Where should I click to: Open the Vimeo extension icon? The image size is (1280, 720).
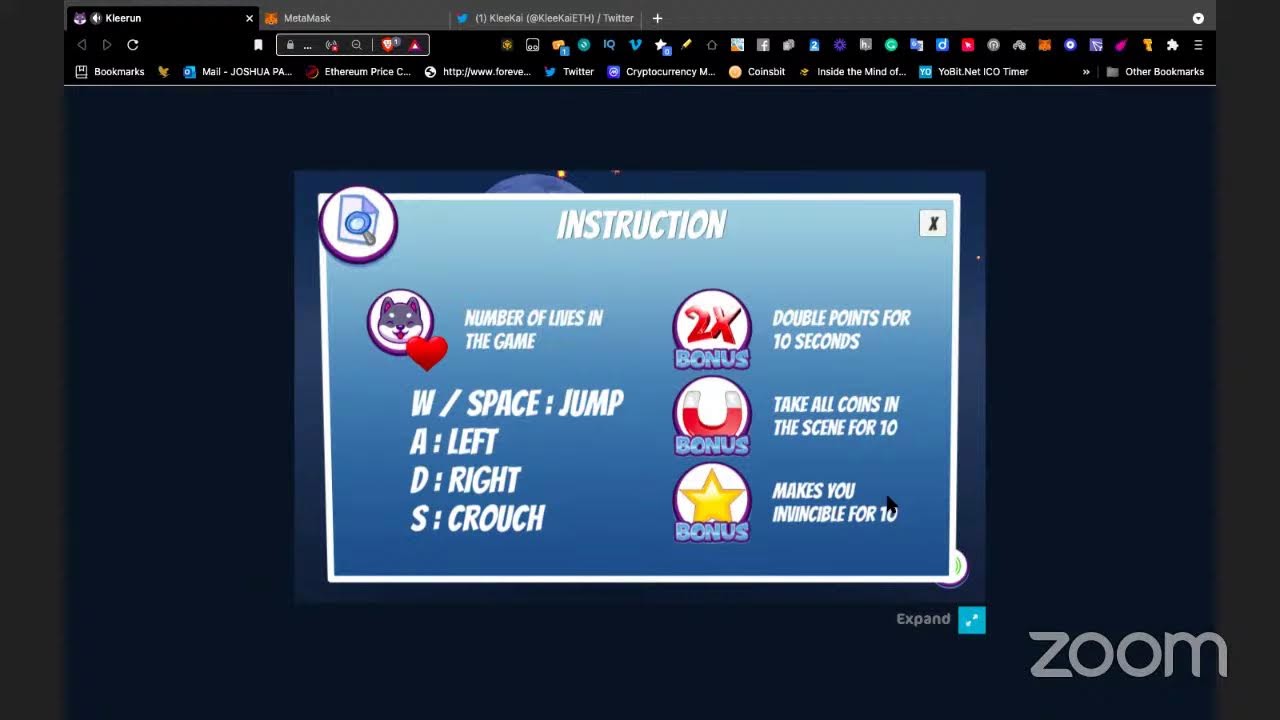click(635, 45)
